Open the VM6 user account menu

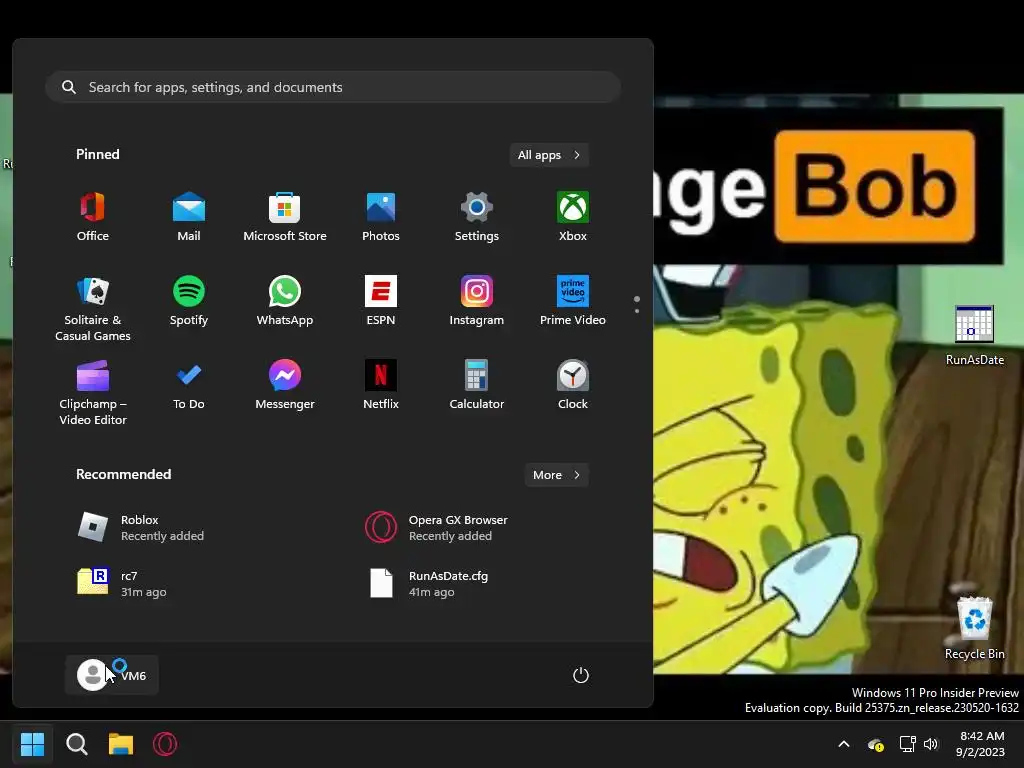(112, 675)
